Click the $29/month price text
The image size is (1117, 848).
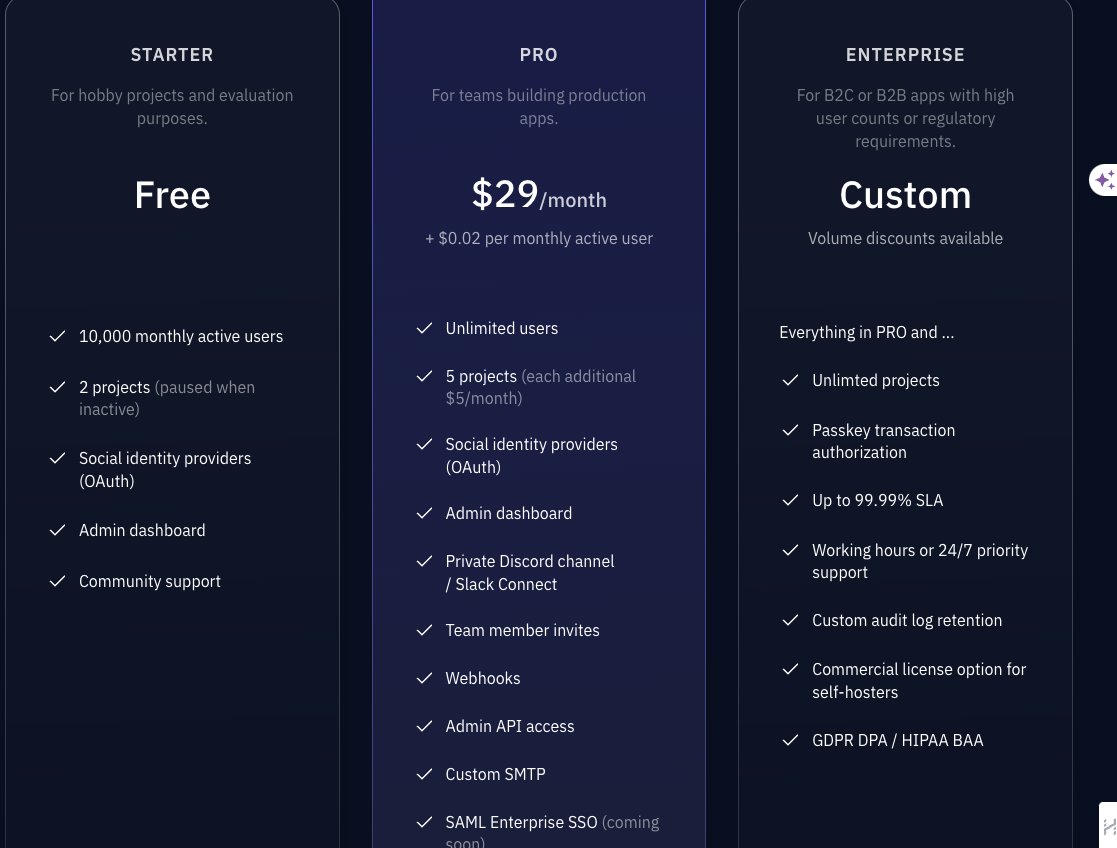tap(538, 195)
